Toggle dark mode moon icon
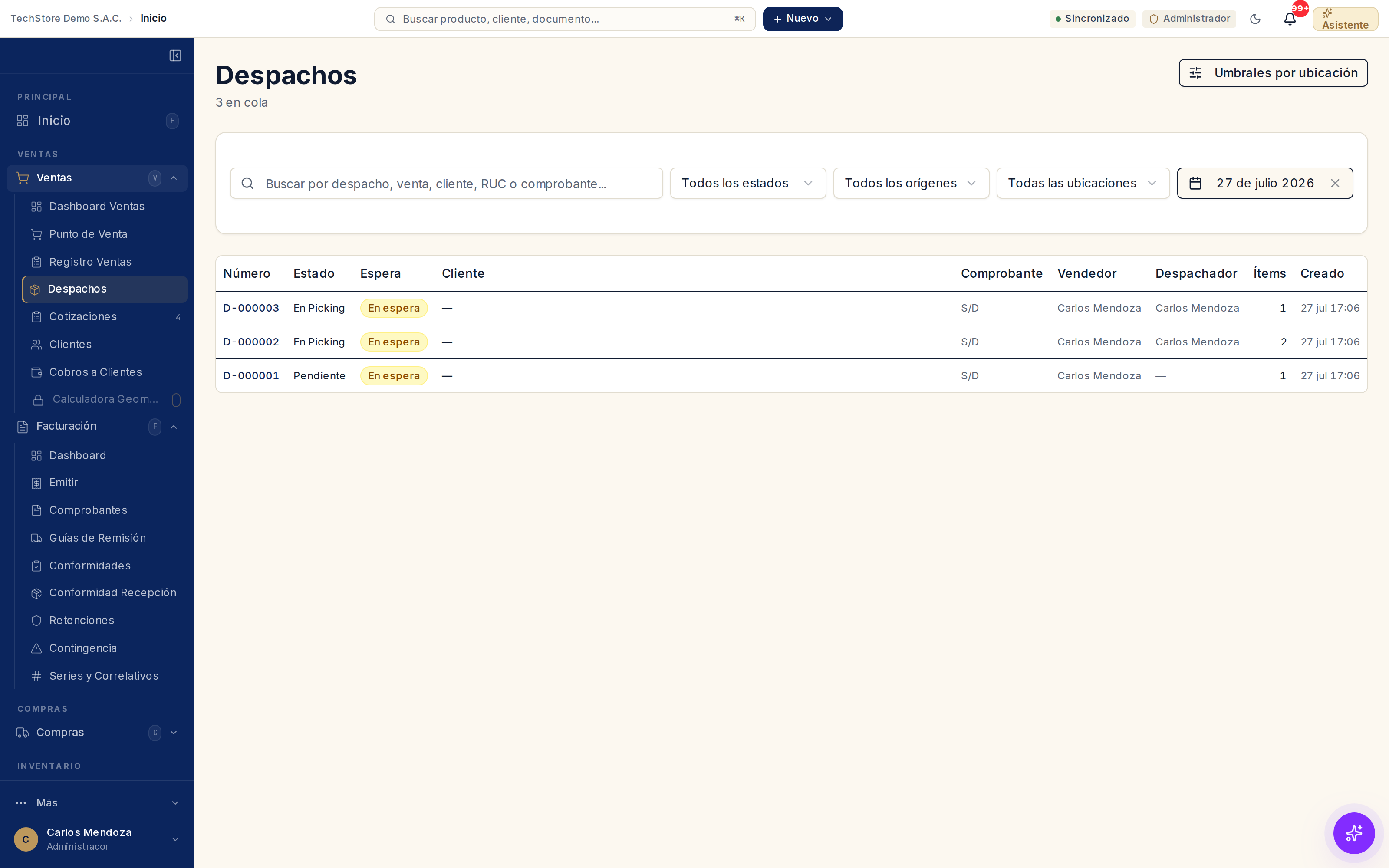The width and height of the screenshot is (1389, 868). 1255,19
